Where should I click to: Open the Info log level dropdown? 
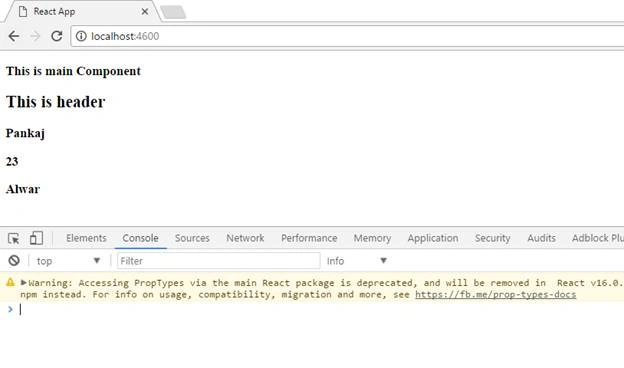coord(357,261)
